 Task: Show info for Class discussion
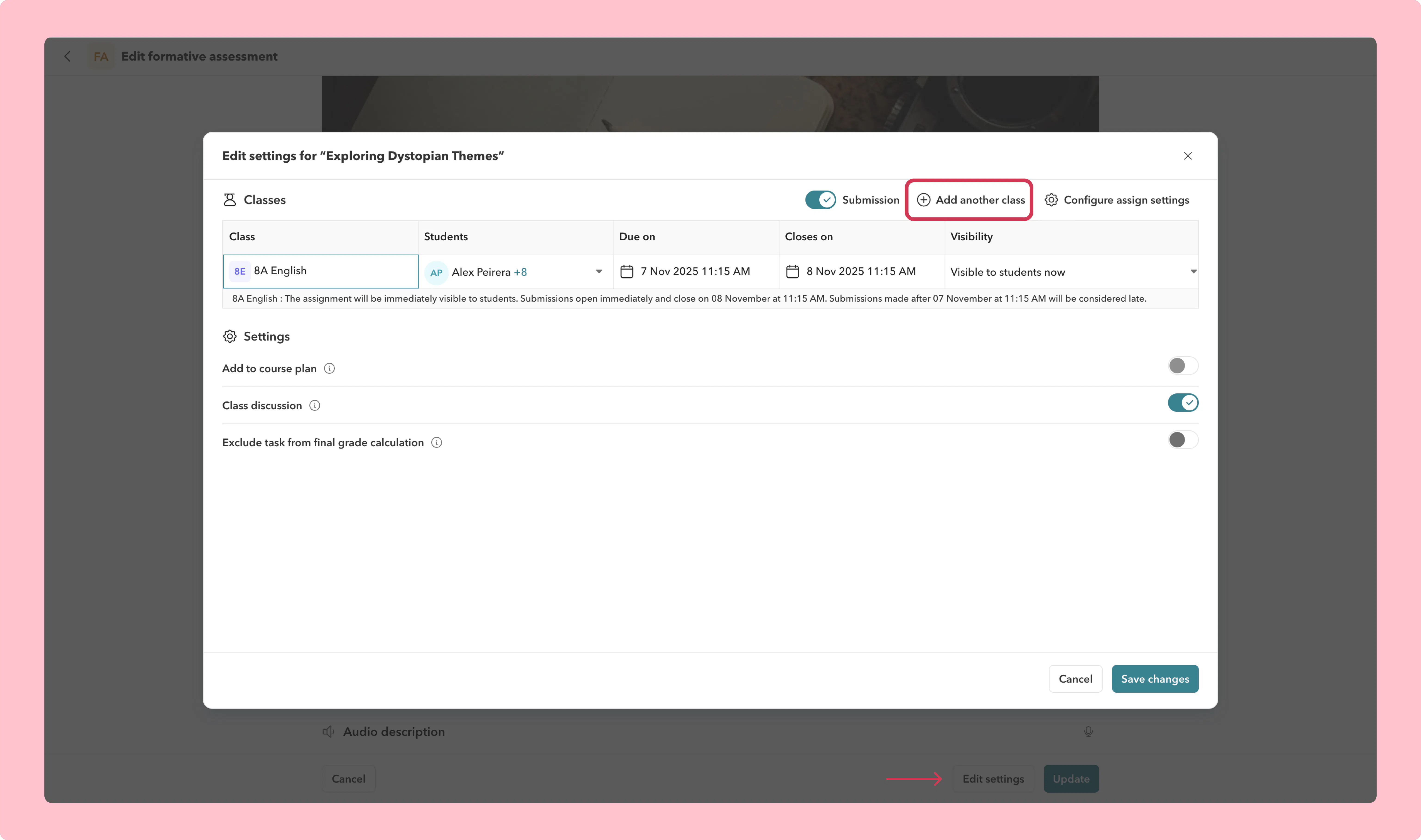pos(315,405)
